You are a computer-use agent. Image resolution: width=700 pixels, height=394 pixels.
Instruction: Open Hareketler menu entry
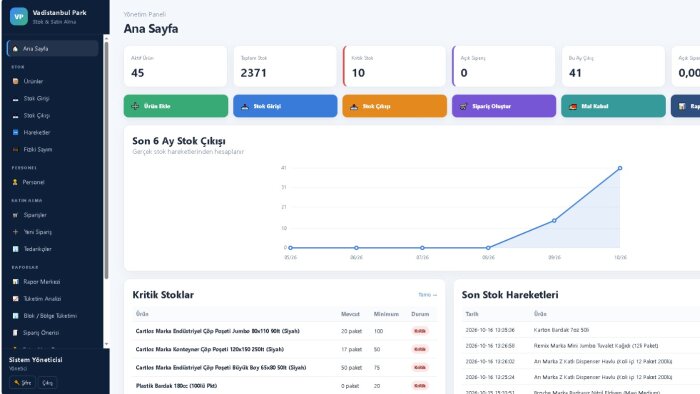pos(53,133)
